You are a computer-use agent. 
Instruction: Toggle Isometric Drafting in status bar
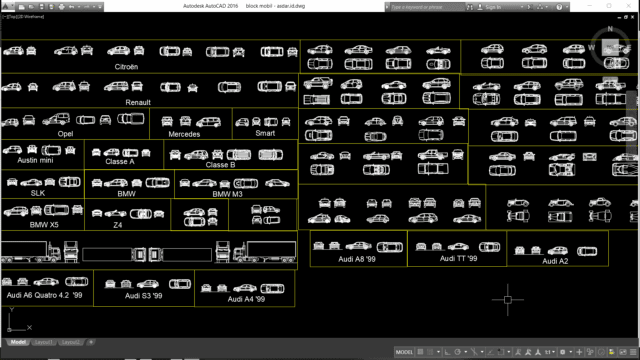tap(474, 352)
